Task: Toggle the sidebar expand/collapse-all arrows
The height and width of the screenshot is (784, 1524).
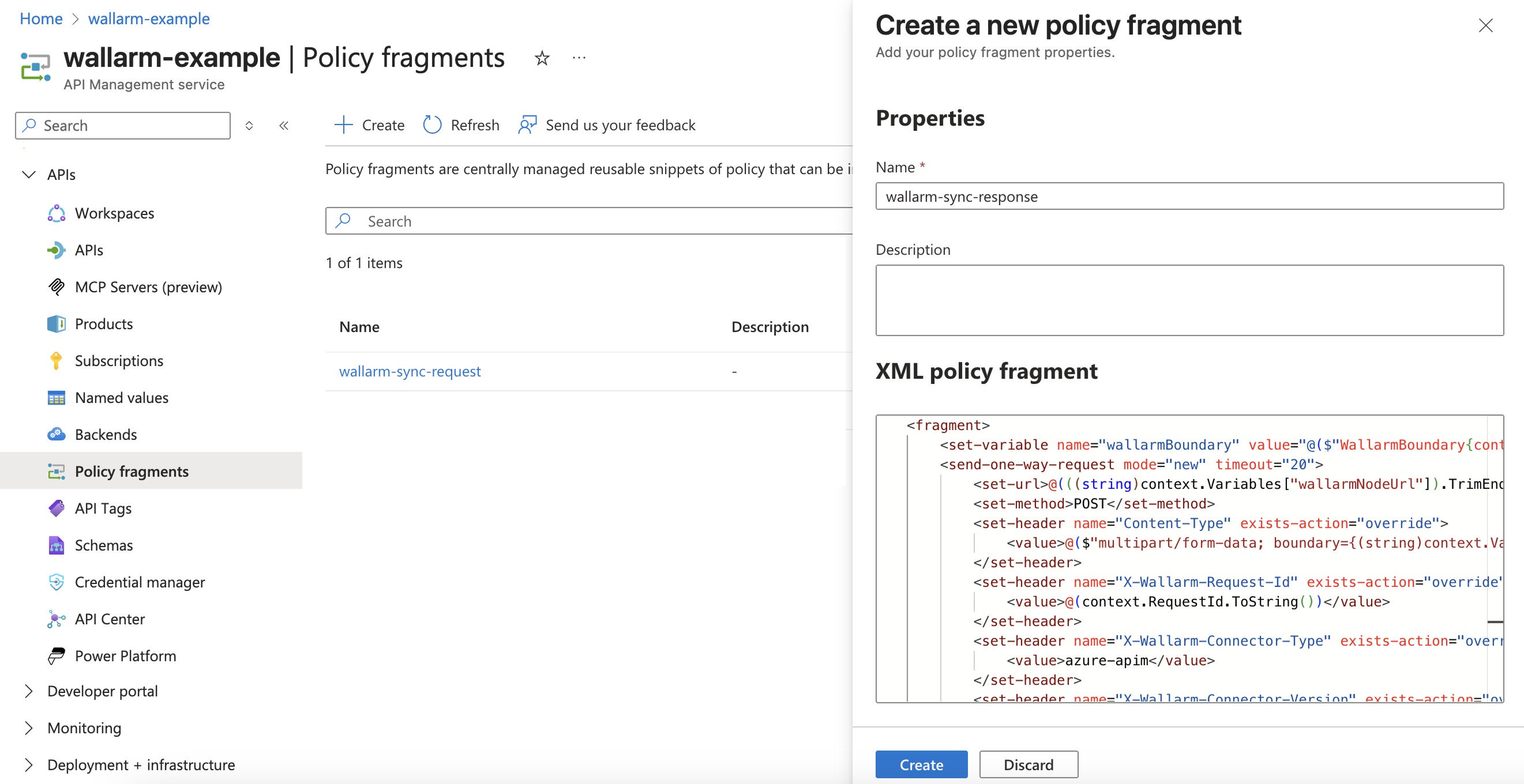Action: click(x=249, y=125)
